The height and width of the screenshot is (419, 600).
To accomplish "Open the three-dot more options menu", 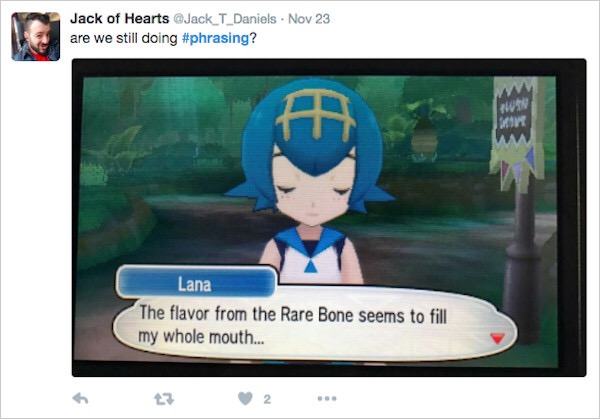I will pos(327,399).
